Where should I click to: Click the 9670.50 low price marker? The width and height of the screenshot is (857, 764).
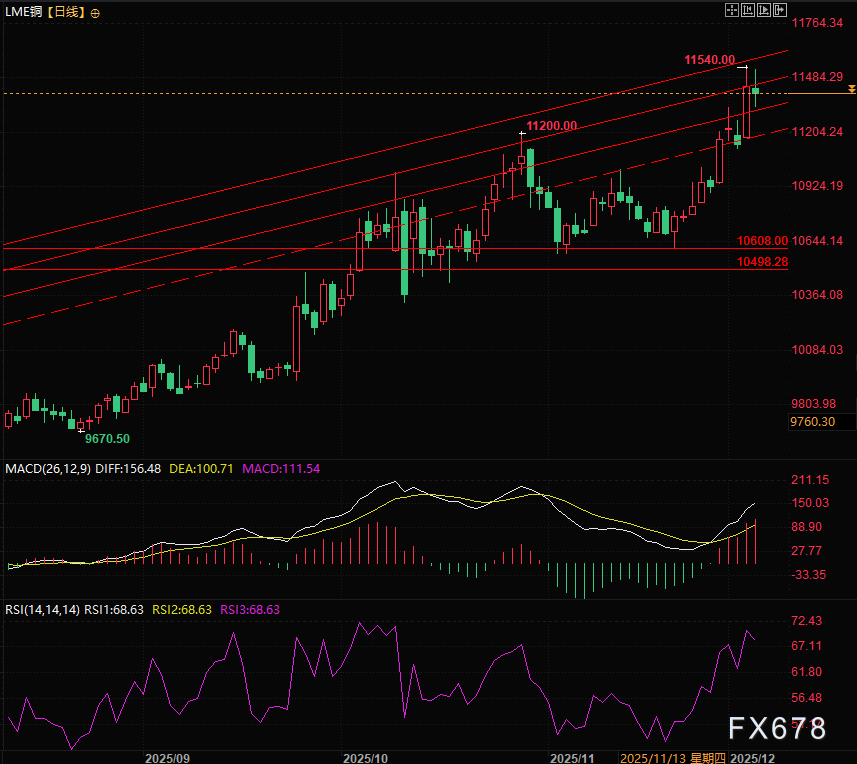[x=107, y=438]
